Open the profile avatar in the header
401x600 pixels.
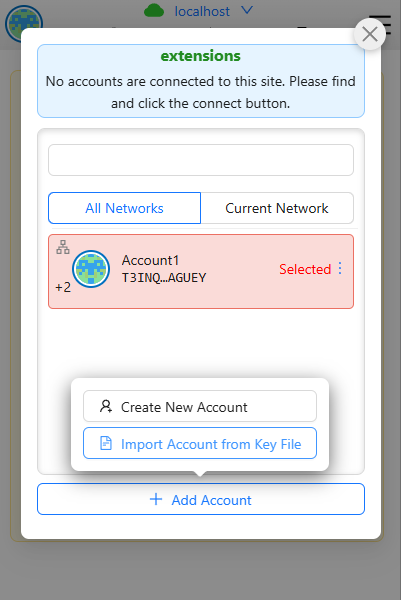[24, 23]
